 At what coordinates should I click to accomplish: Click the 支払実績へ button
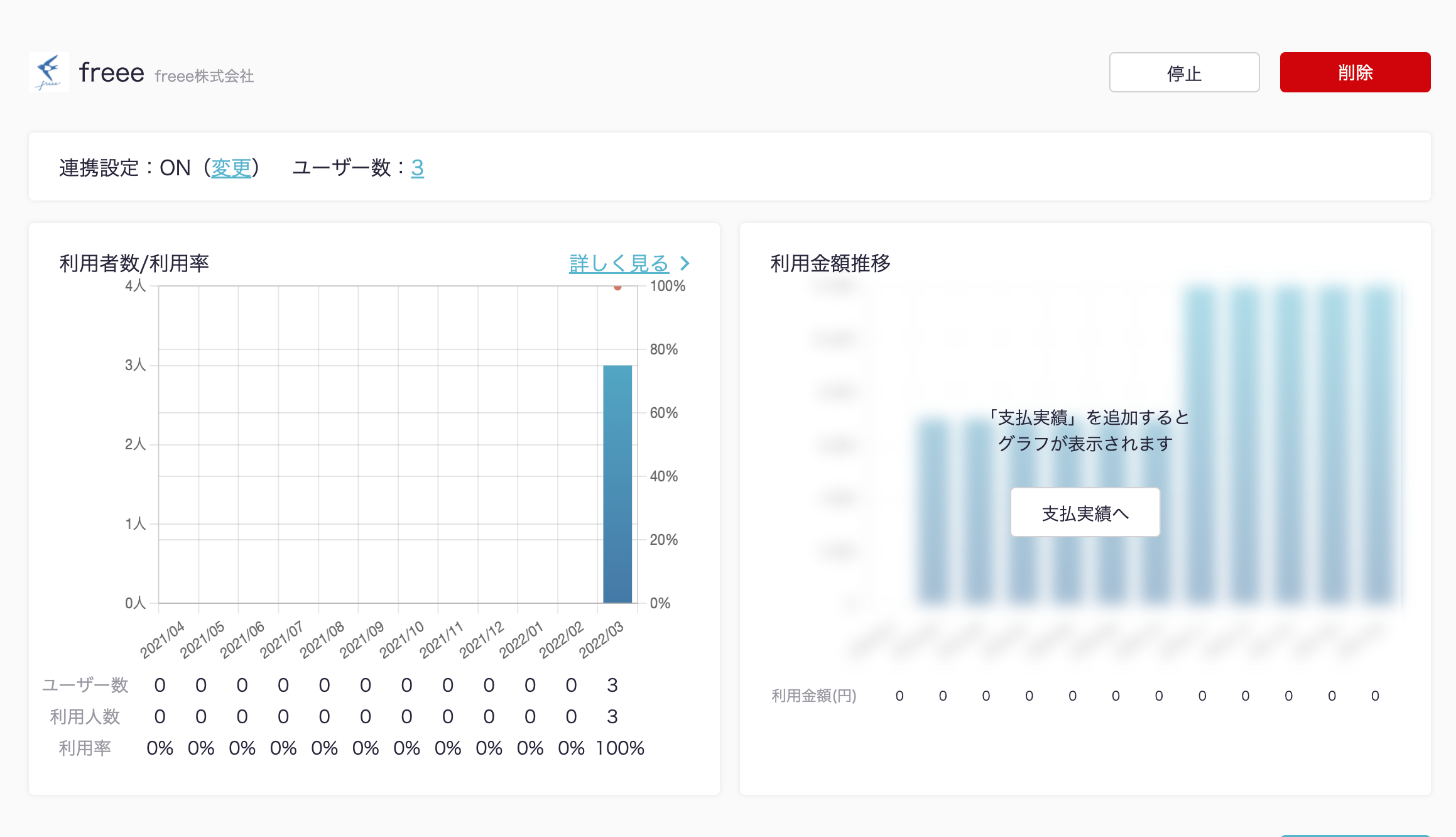click(1085, 513)
